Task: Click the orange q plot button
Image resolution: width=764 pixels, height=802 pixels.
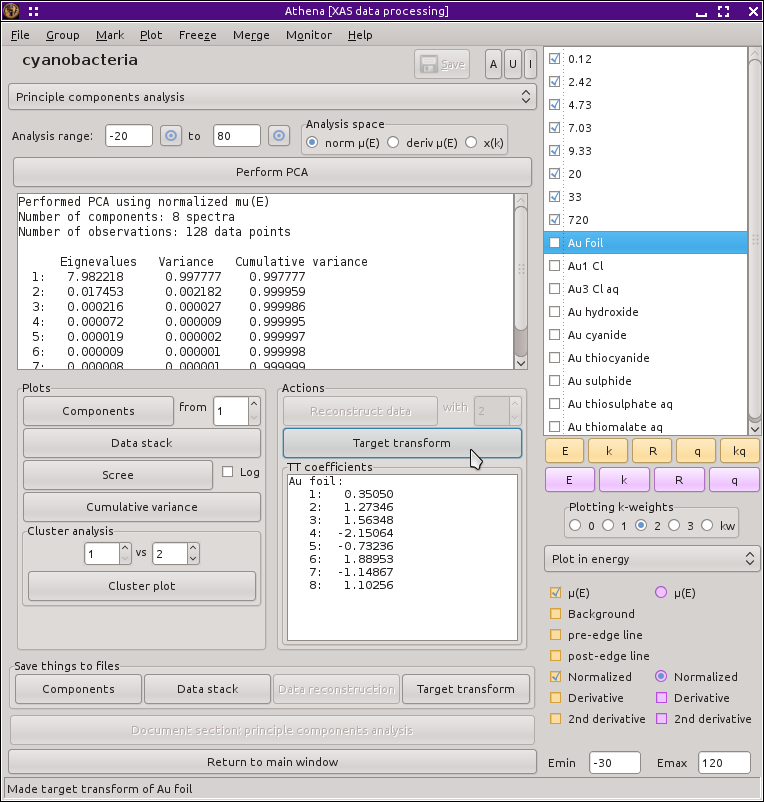Action: pos(697,451)
